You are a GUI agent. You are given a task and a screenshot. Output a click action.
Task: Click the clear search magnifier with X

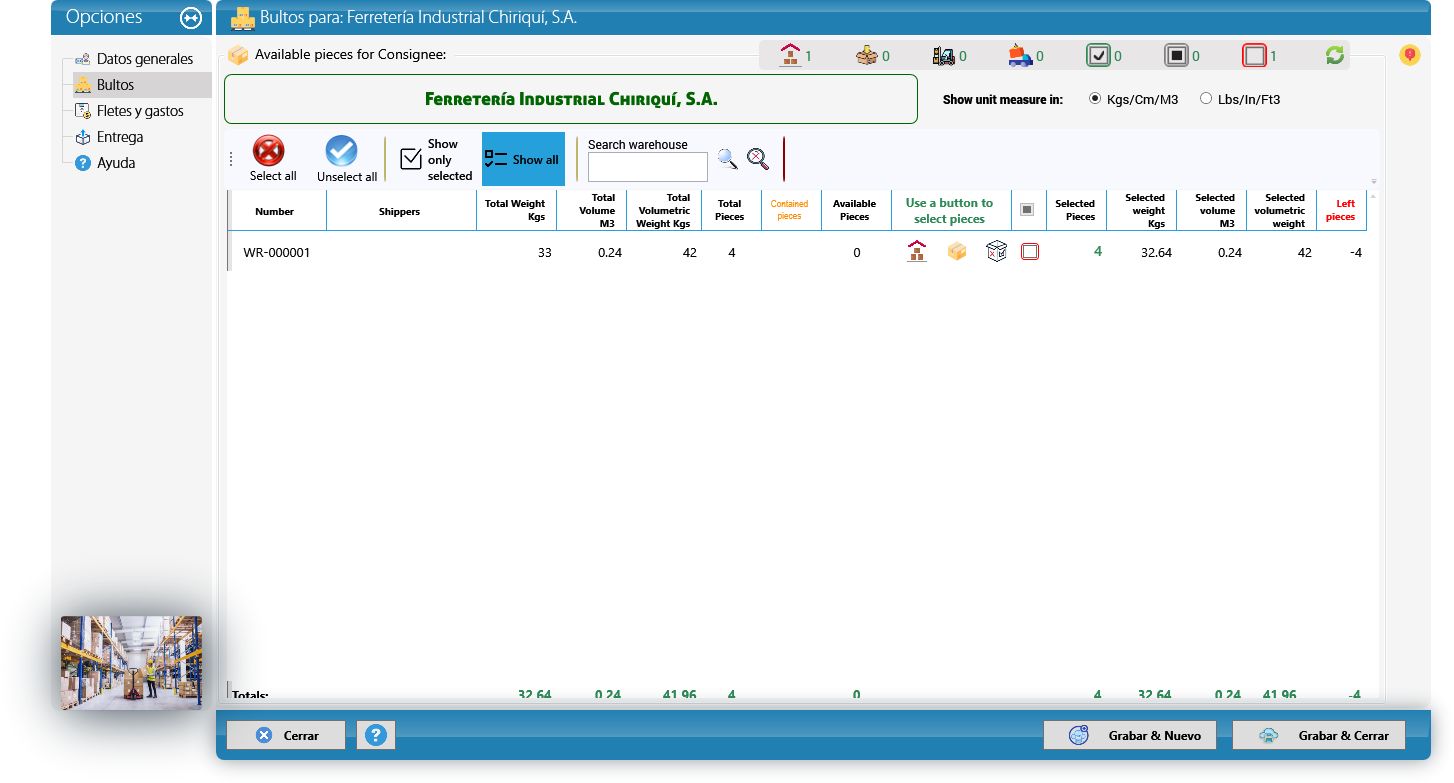click(x=758, y=158)
